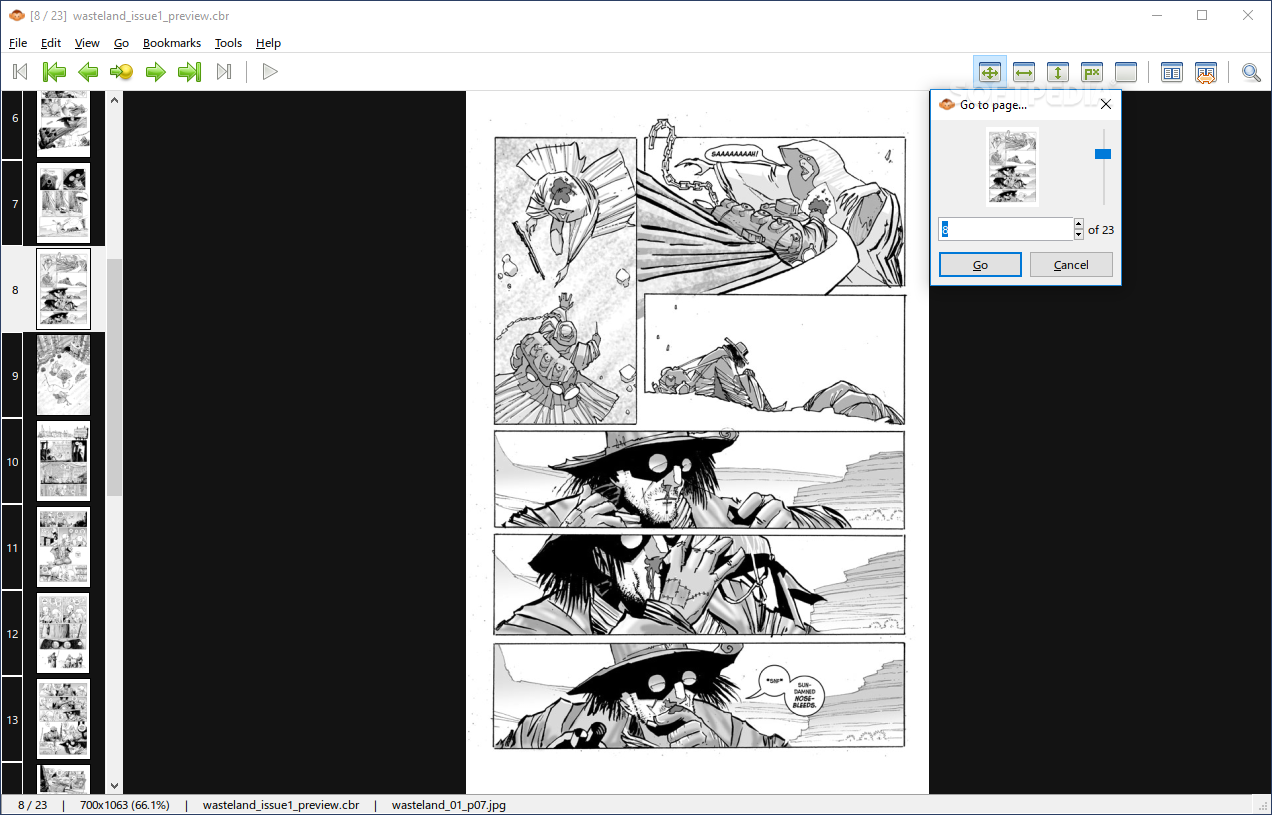Toggle Double page mode
1272x815 pixels.
click(1172, 72)
